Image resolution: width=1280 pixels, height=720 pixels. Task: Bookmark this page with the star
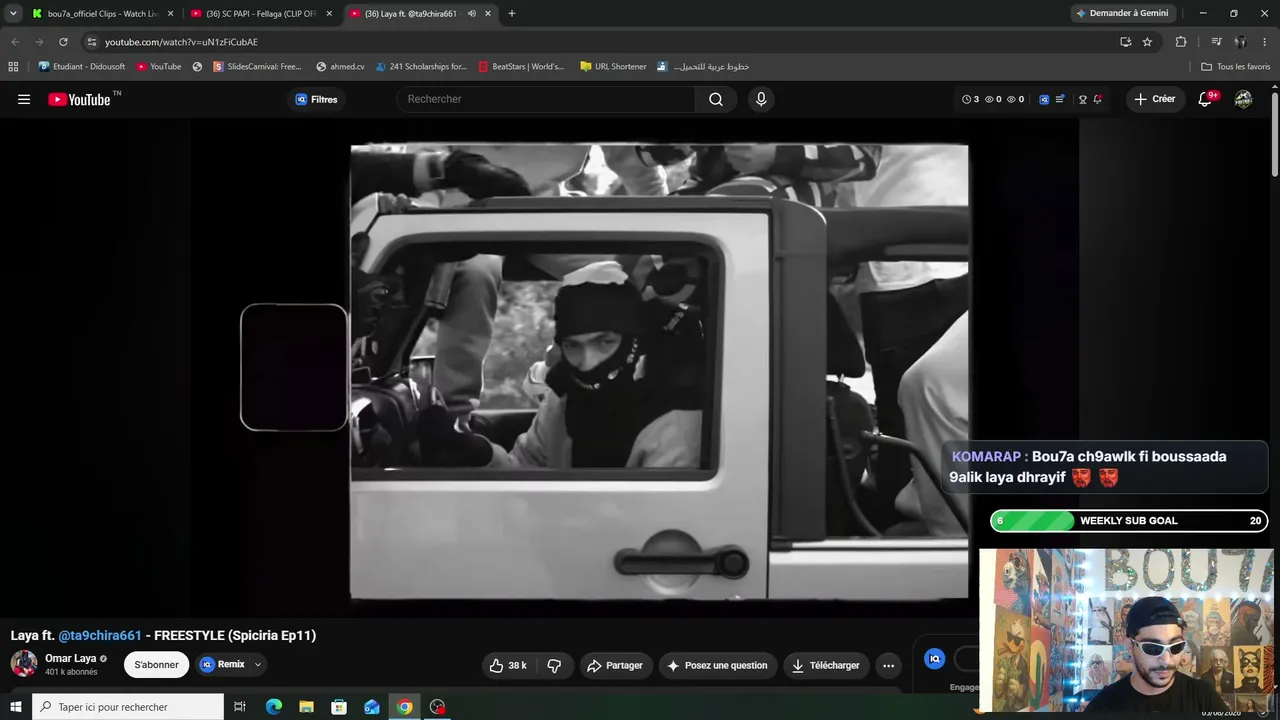[x=1147, y=42]
